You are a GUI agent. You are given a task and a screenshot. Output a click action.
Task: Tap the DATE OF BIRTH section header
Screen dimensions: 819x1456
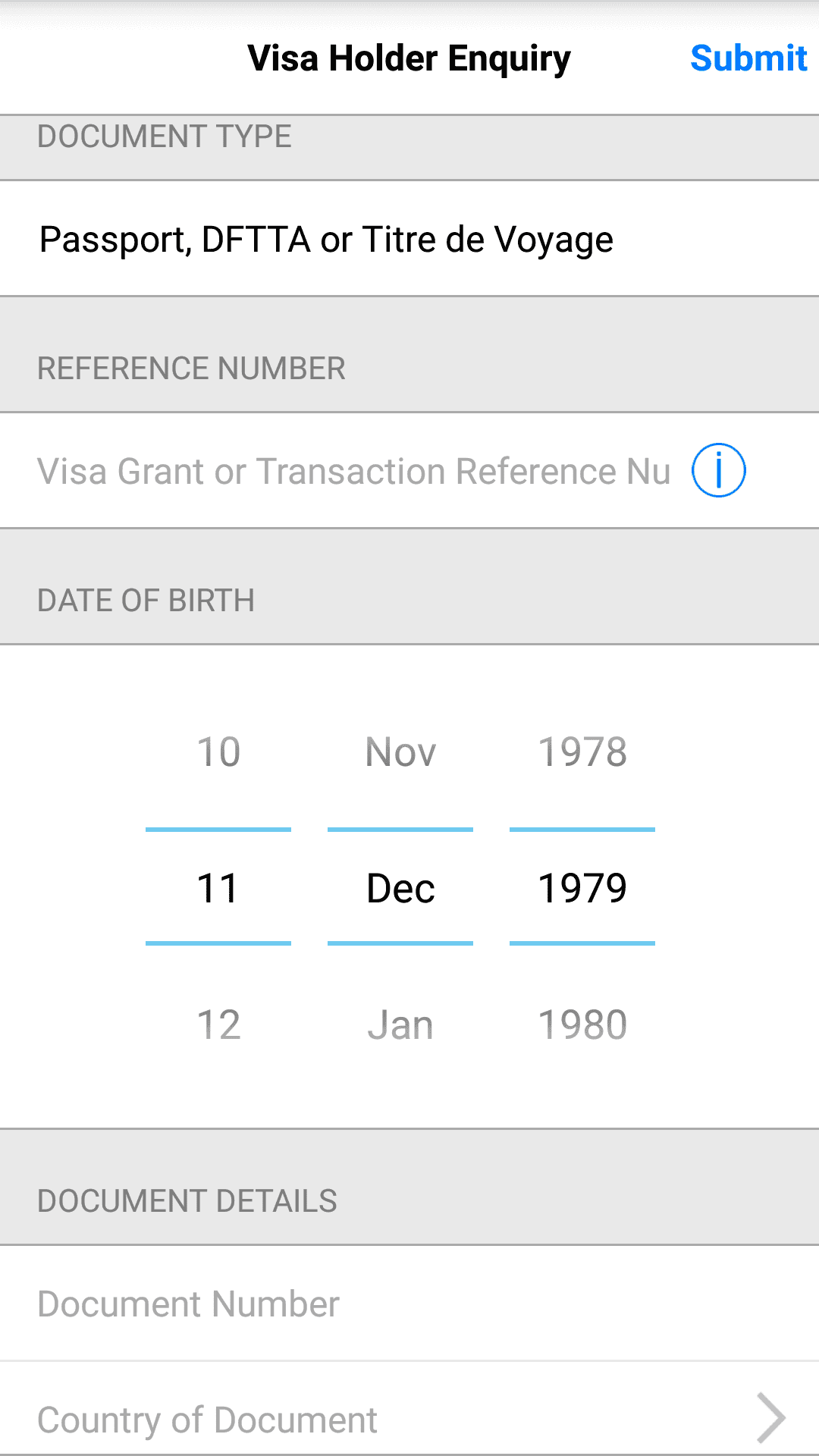tap(146, 599)
